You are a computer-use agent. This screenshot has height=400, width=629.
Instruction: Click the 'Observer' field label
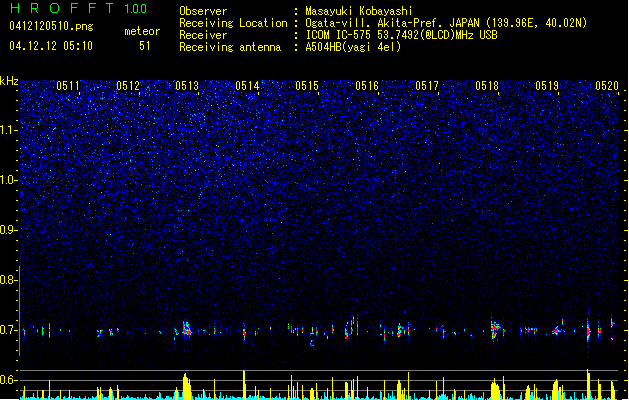point(203,11)
